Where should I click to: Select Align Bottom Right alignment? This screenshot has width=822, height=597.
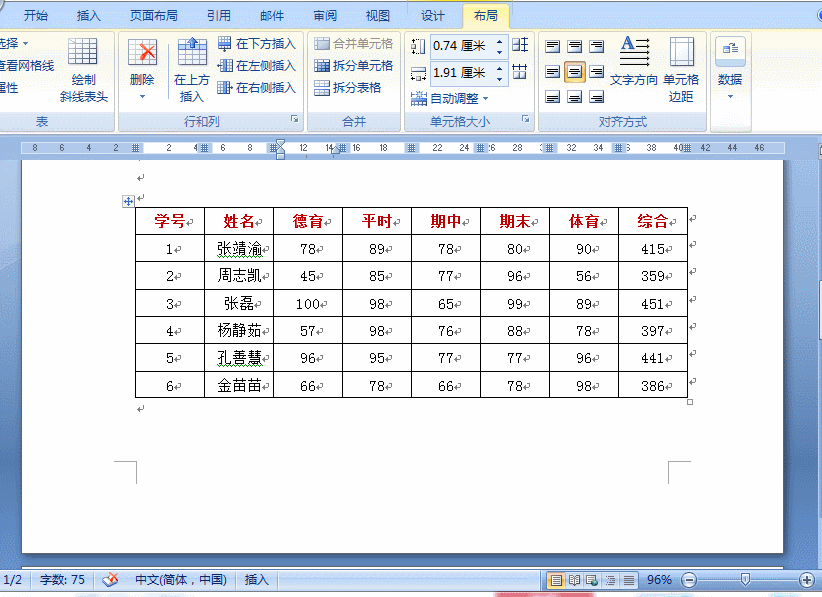(597, 96)
